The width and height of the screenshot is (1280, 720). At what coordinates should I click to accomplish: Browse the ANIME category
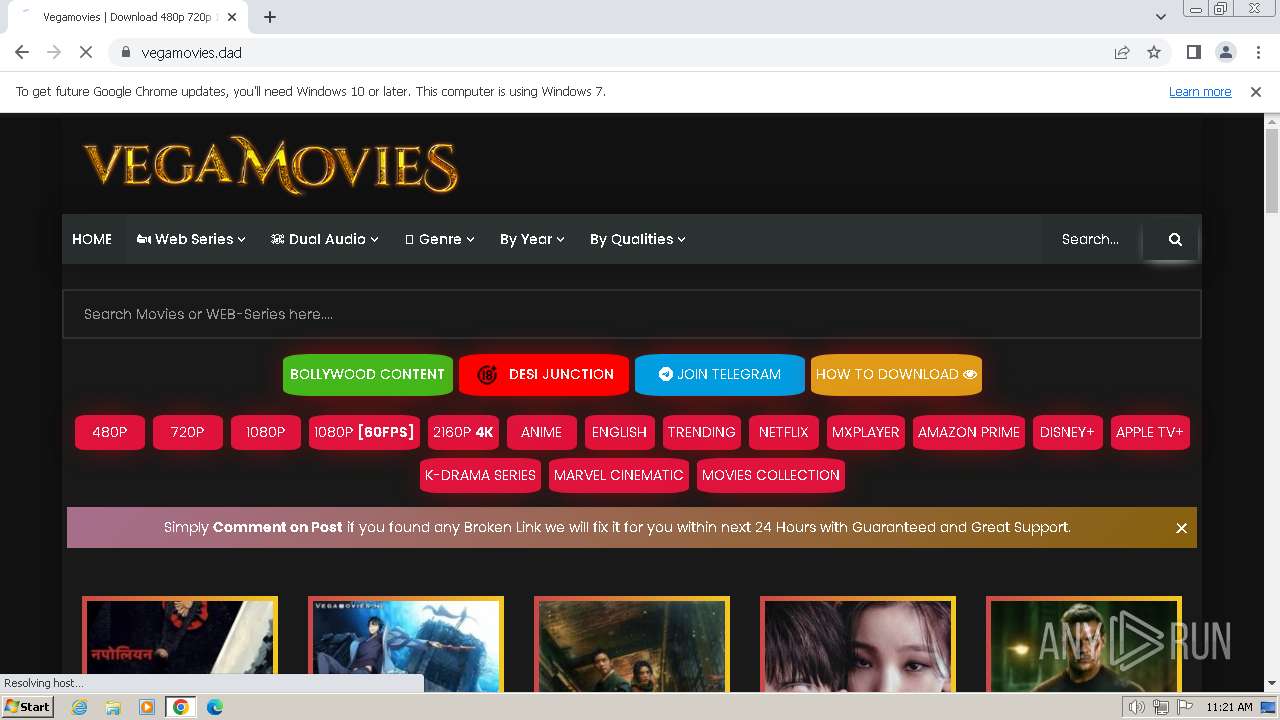click(x=542, y=432)
